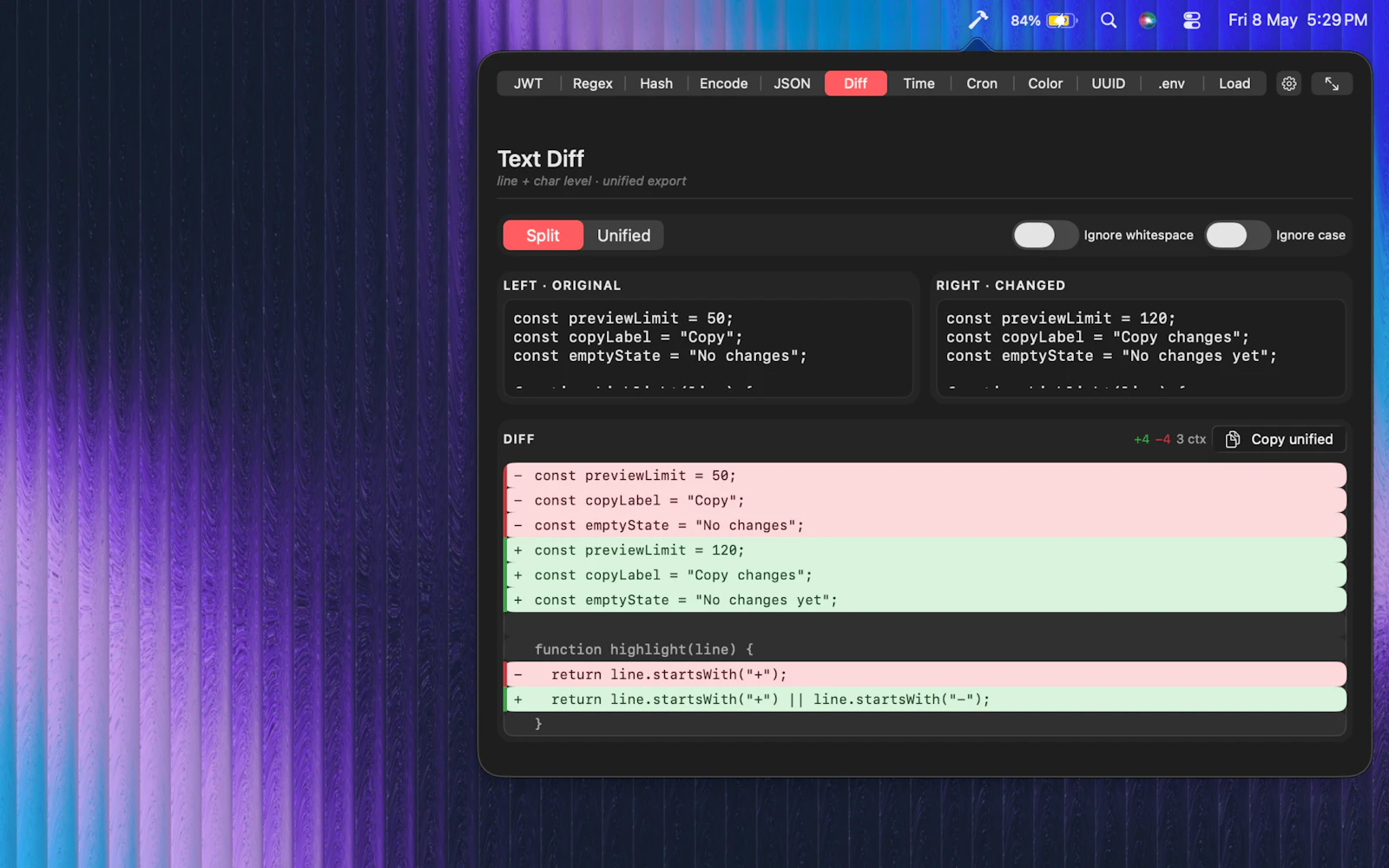Viewport: 1389px width, 868px height.
Task: Click the '3 ctx' context count
Action: [x=1191, y=439]
